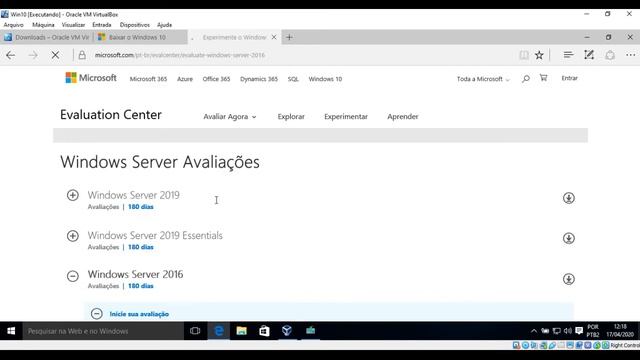Open Avaliar Agora dropdown
640x360 pixels.
coord(230,117)
